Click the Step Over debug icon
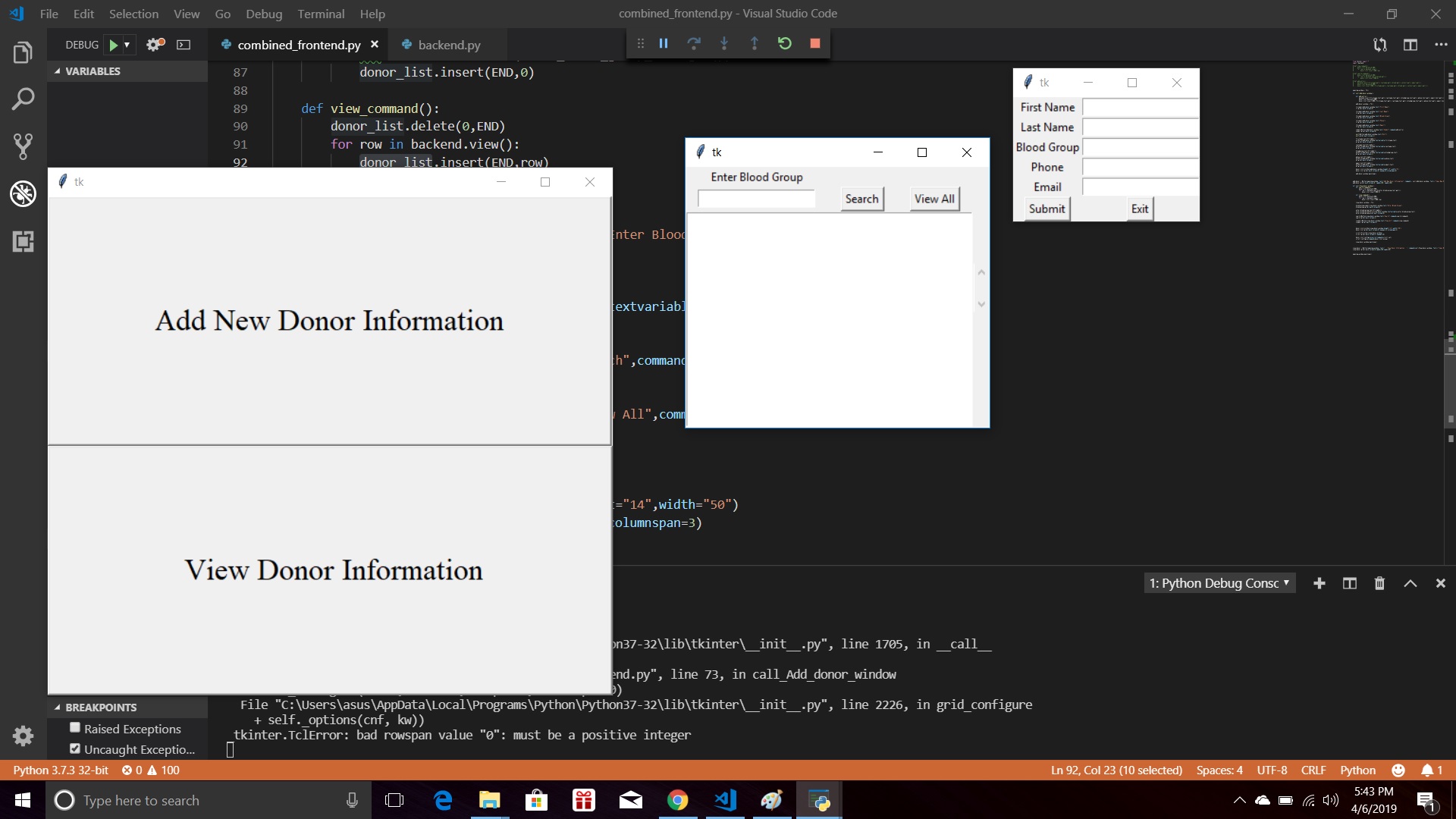 pos(693,44)
